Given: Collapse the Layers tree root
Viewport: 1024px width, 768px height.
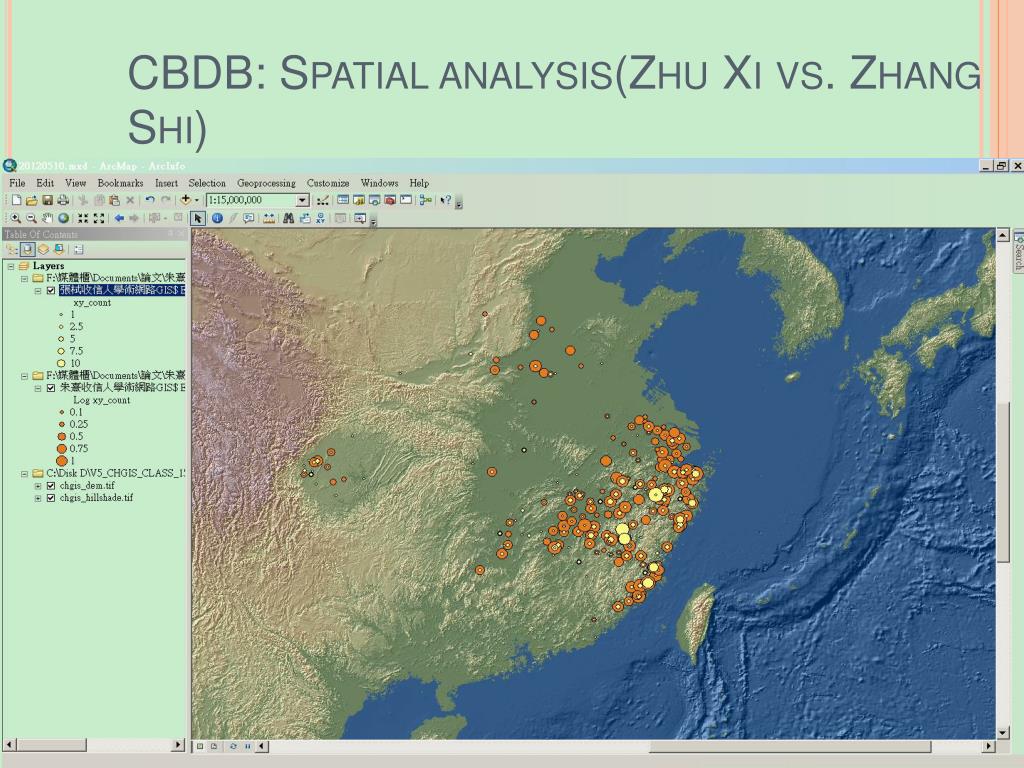Looking at the screenshot, I should (x=11, y=266).
